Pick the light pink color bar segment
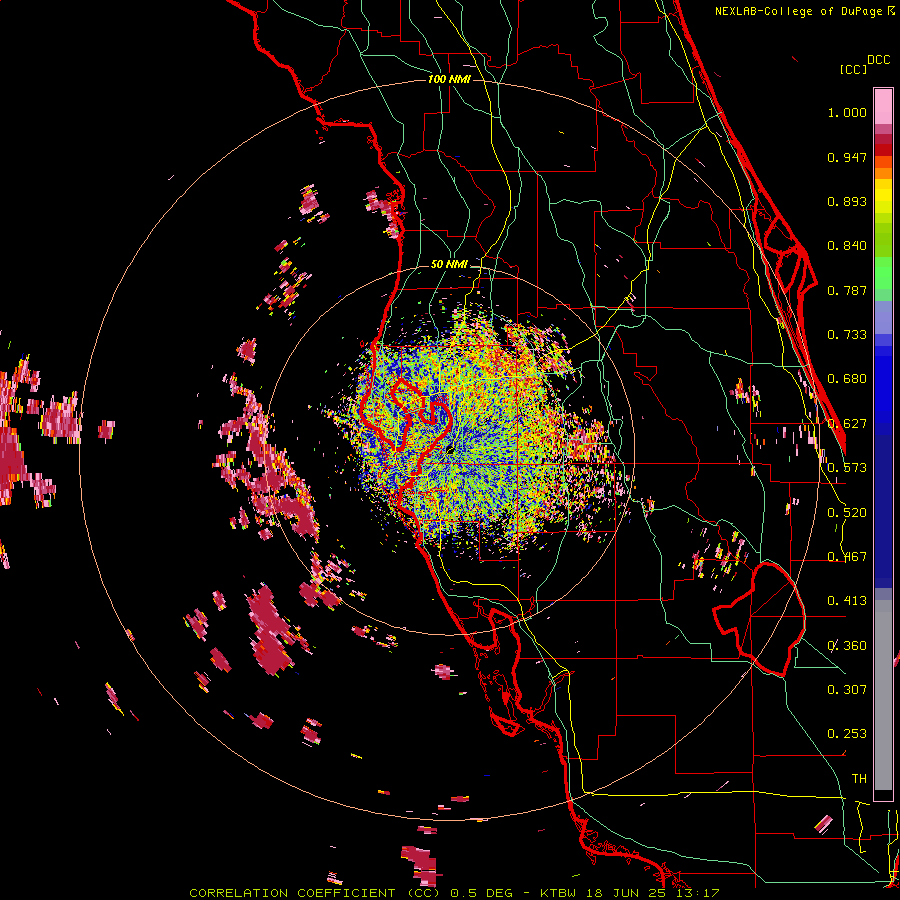The width and height of the screenshot is (900, 900). point(883,106)
